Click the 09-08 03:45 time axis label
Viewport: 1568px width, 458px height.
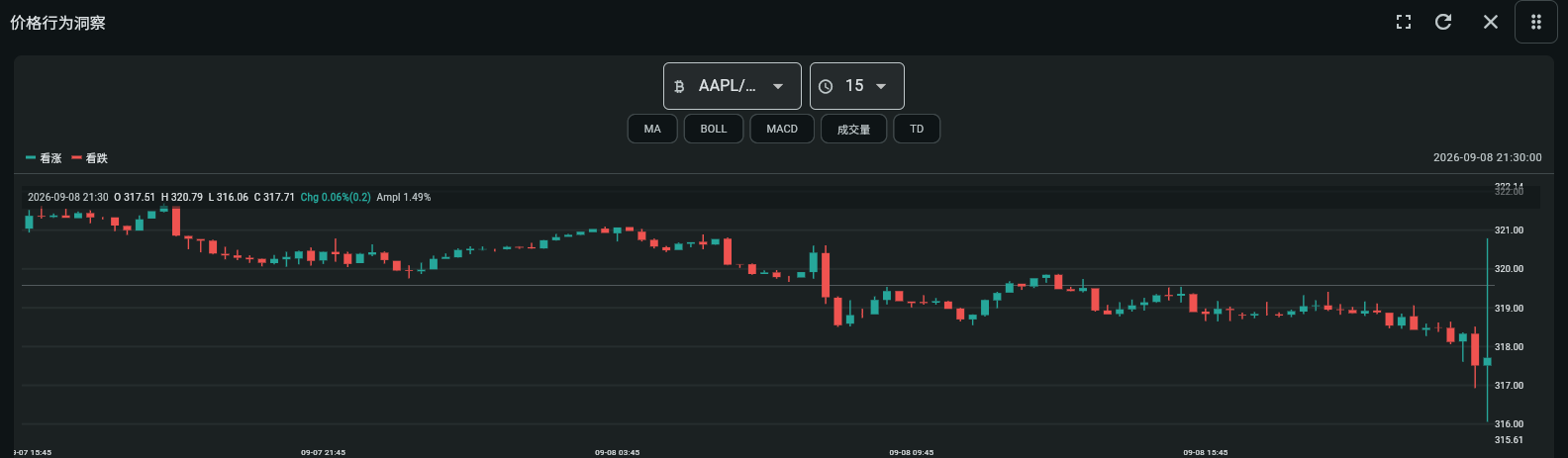[618, 452]
